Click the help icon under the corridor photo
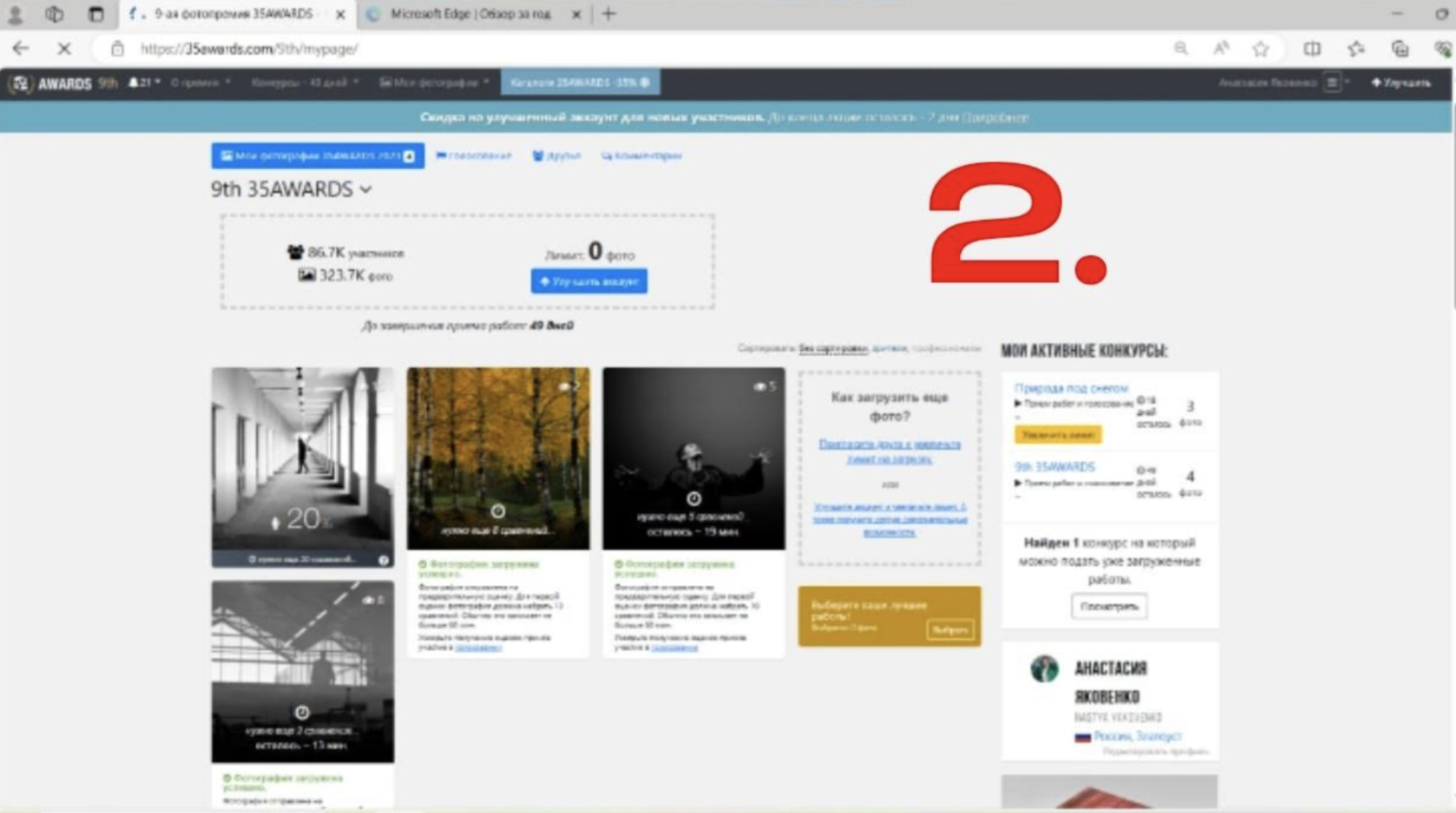 point(383,560)
